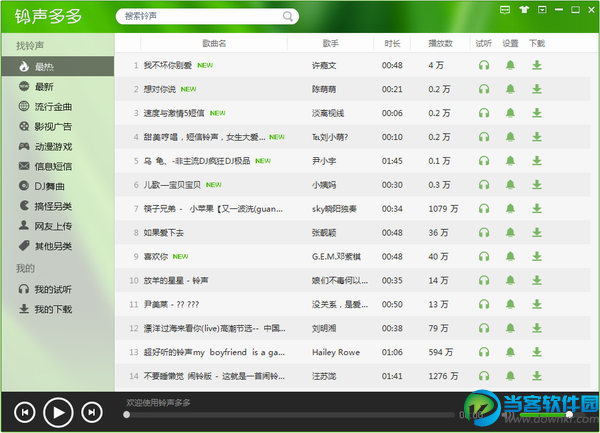Click the search magnifier icon

[x=288, y=16]
